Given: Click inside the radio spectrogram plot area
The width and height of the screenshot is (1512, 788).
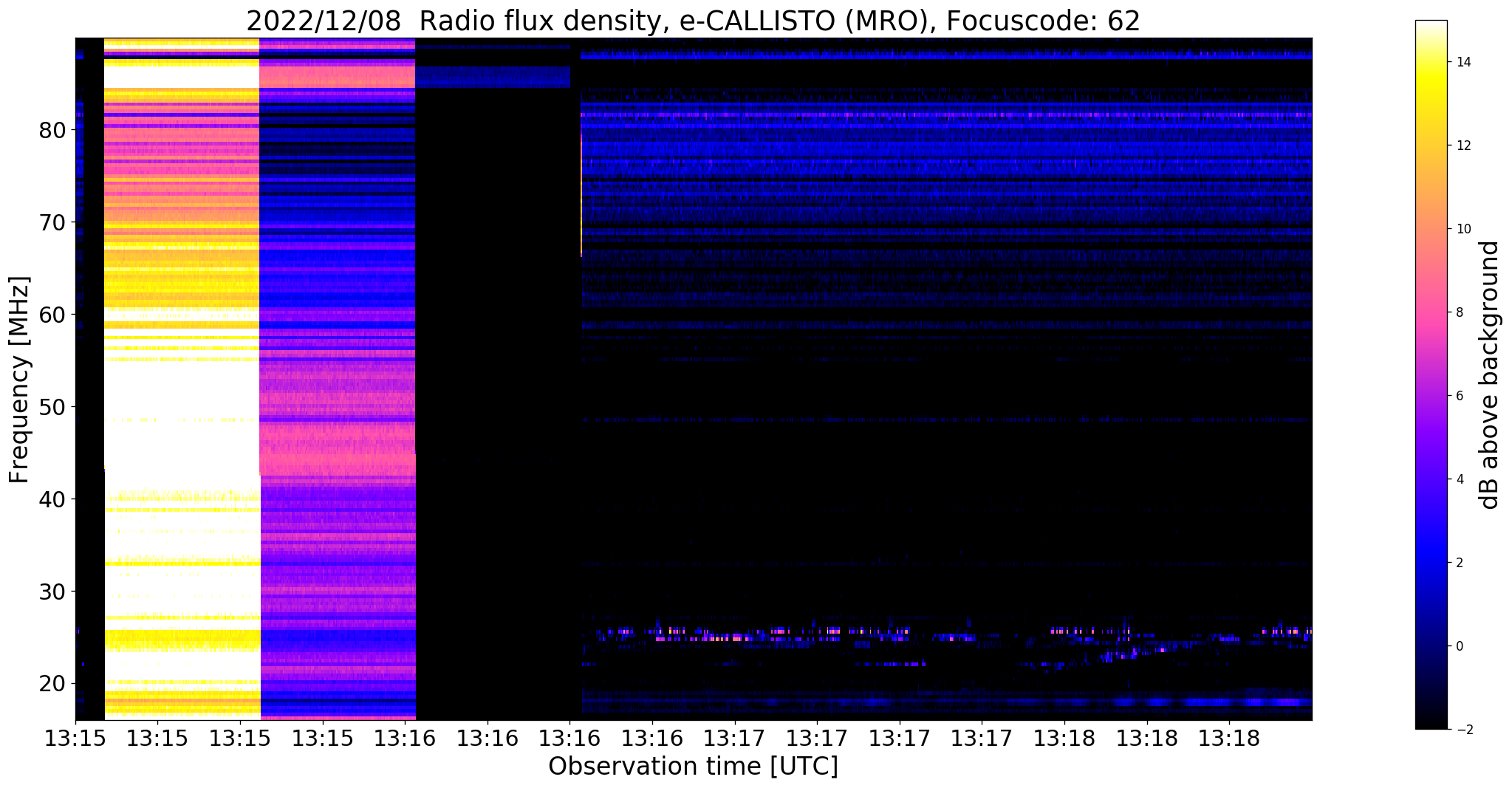Looking at the screenshot, I should coord(694,378).
